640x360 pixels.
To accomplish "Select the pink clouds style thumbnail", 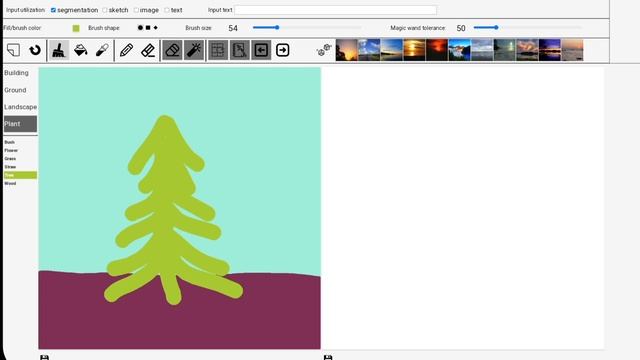I will [527, 50].
